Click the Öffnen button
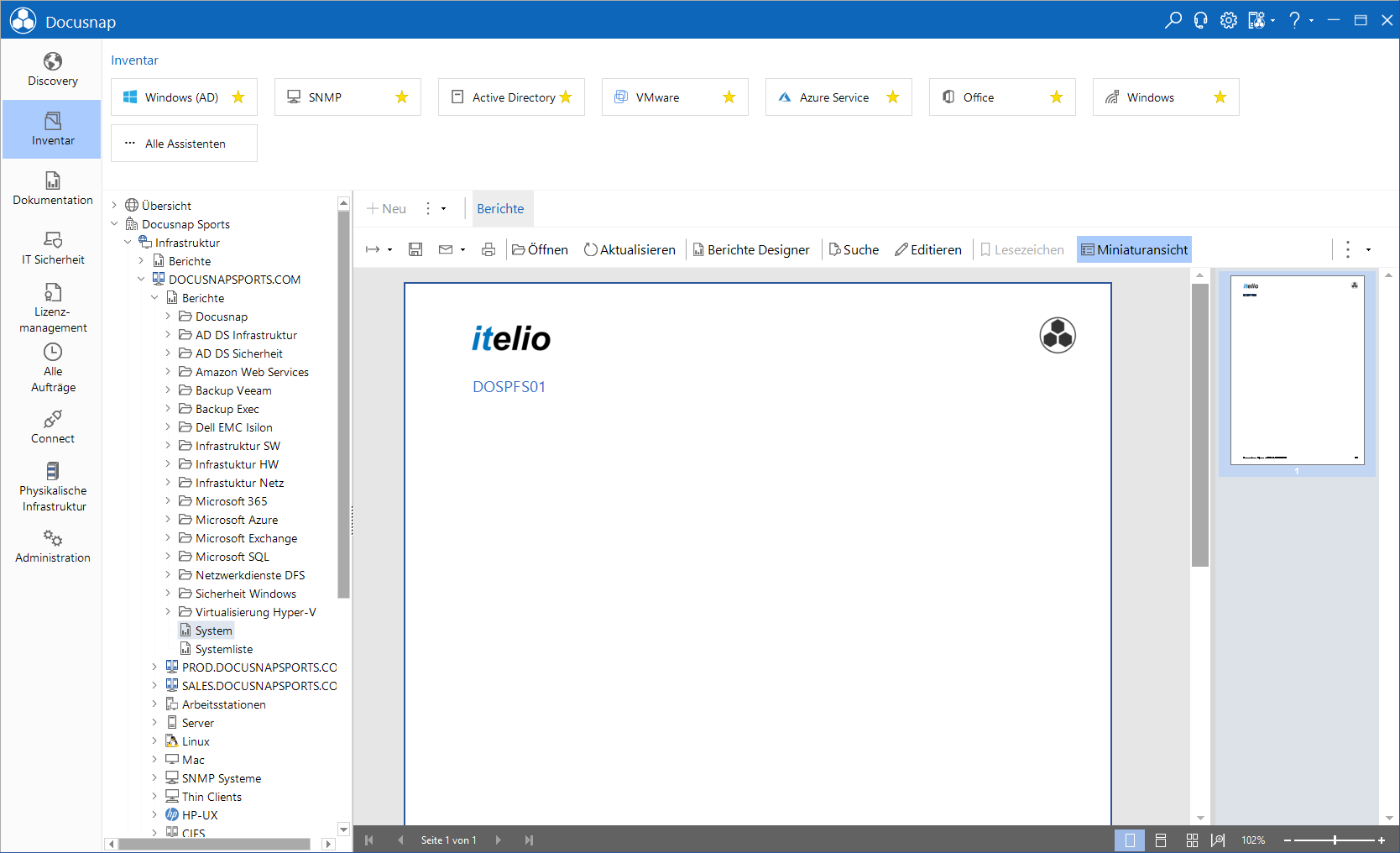1400x853 pixels. pyautogui.click(x=540, y=249)
